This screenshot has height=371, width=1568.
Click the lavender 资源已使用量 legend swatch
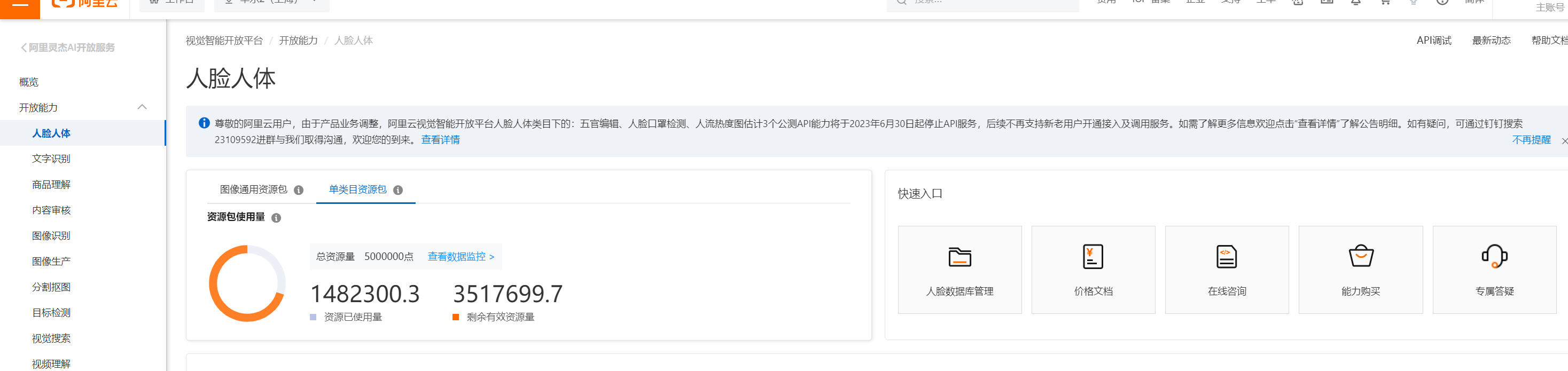313,317
